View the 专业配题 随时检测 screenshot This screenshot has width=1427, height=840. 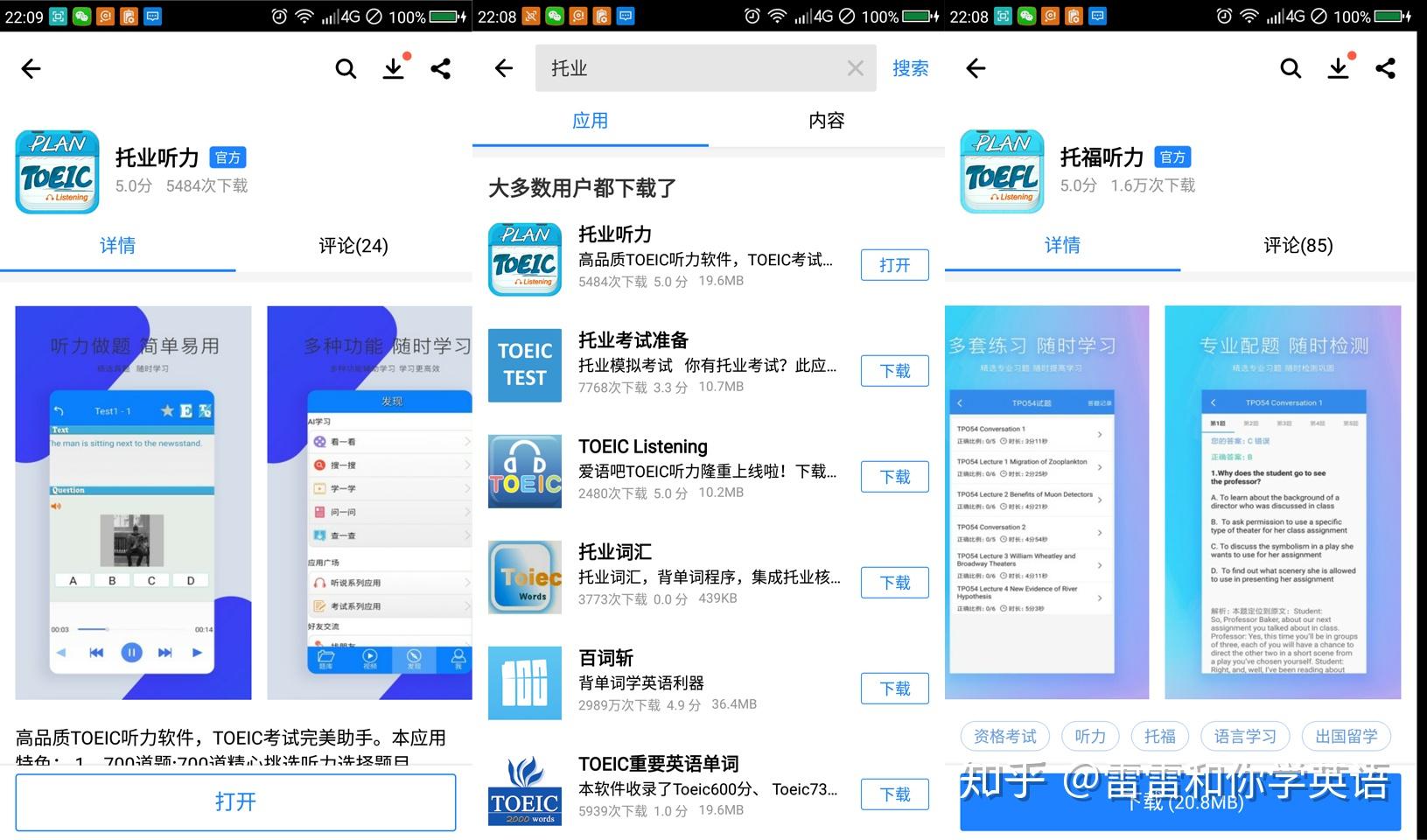1283,502
